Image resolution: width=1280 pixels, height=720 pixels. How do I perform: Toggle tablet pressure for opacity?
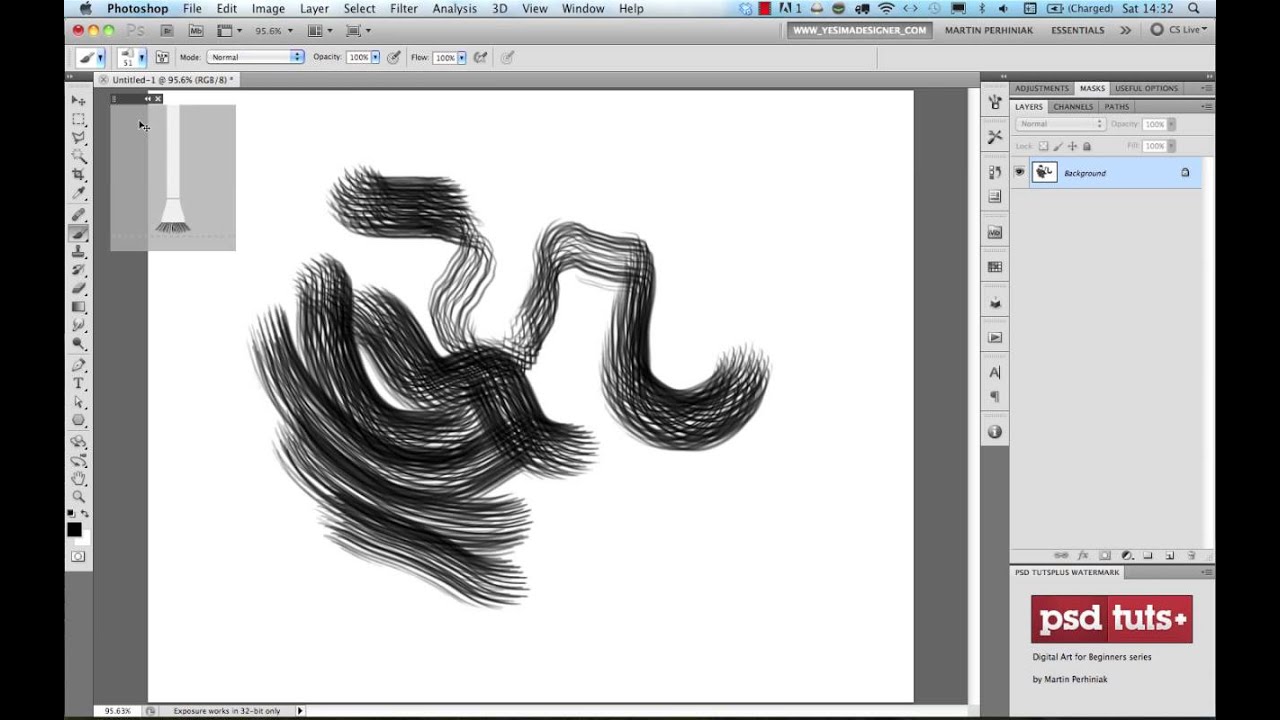pos(394,57)
